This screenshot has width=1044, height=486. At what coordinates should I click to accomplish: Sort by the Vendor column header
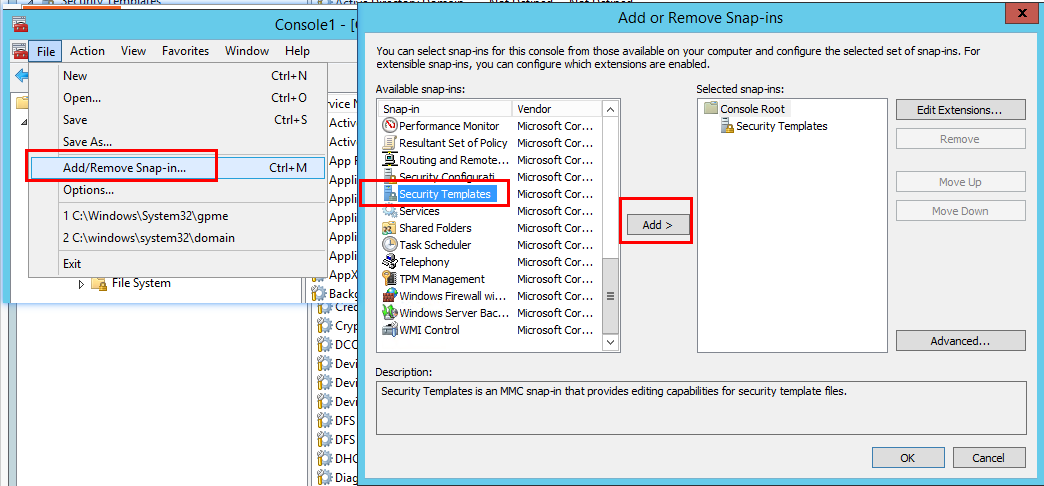click(x=556, y=109)
